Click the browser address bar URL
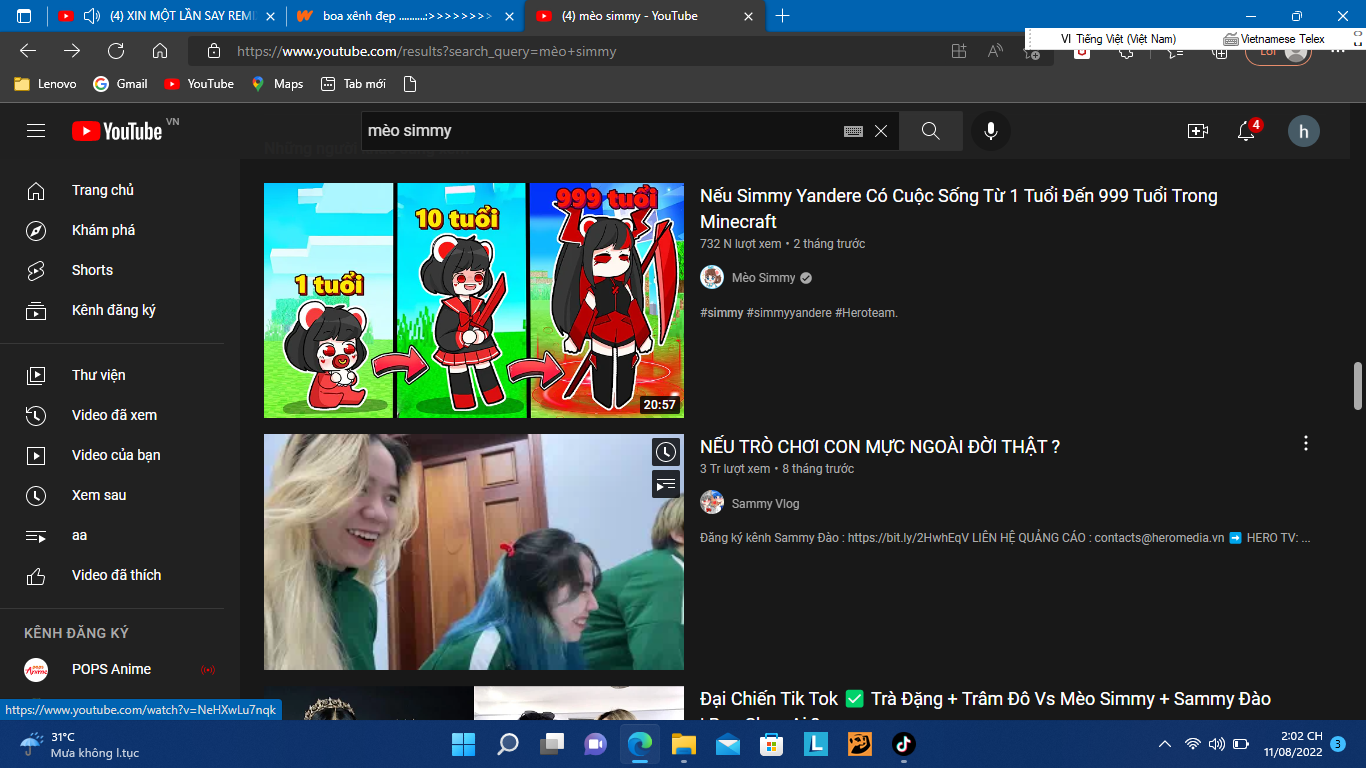This screenshot has width=1366, height=768. [x=427, y=51]
